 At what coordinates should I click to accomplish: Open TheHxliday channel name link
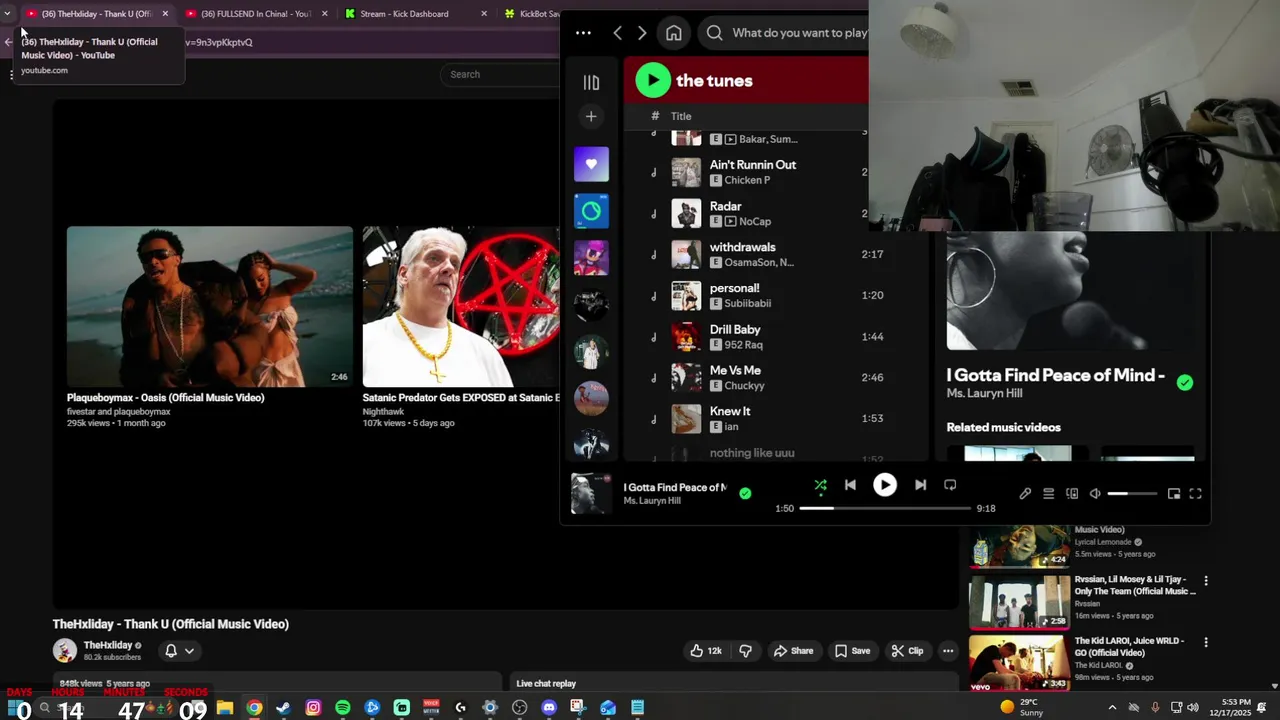(108, 645)
